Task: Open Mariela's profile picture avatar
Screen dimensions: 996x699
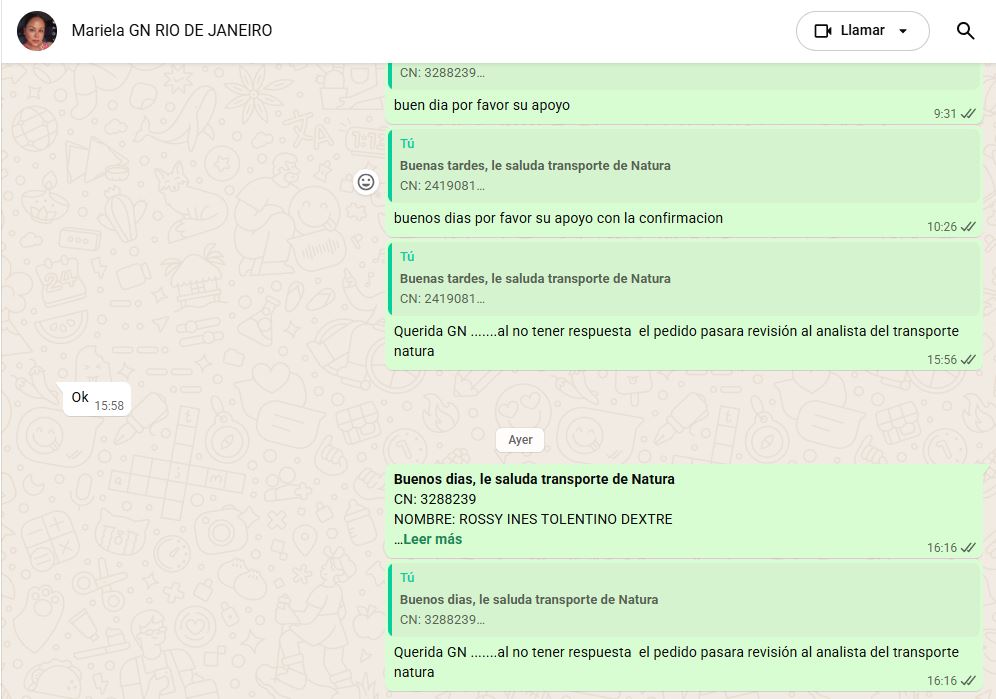Action: pyautogui.click(x=37, y=31)
